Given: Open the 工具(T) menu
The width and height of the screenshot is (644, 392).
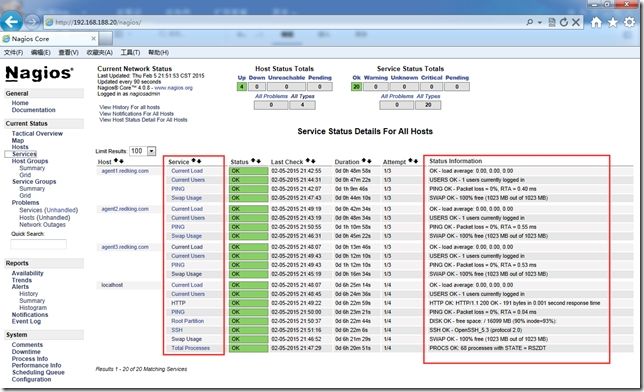Looking at the screenshot, I should click(130, 53).
